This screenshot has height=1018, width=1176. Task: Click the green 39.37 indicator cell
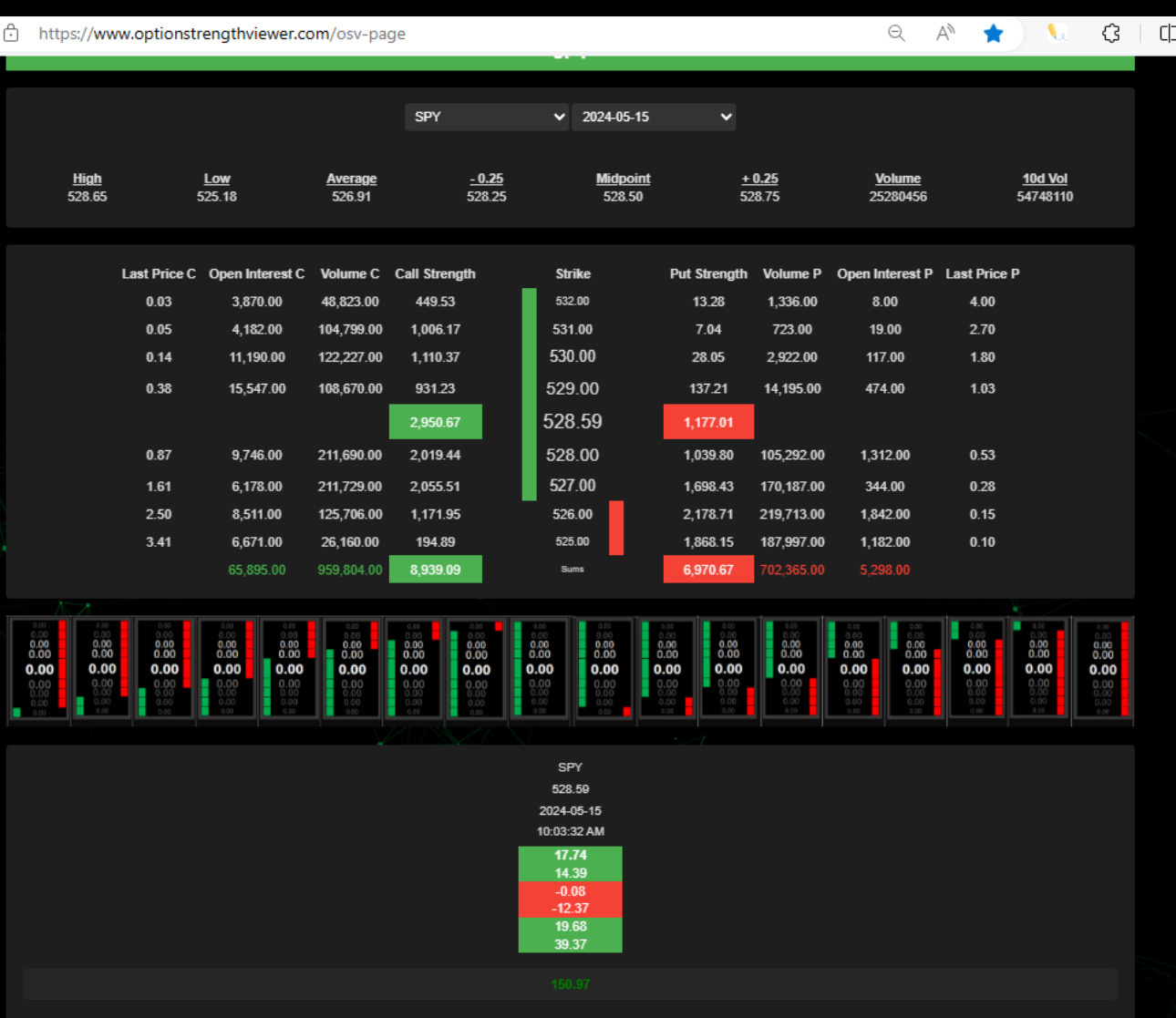pyautogui.click(x=571, y=944)
